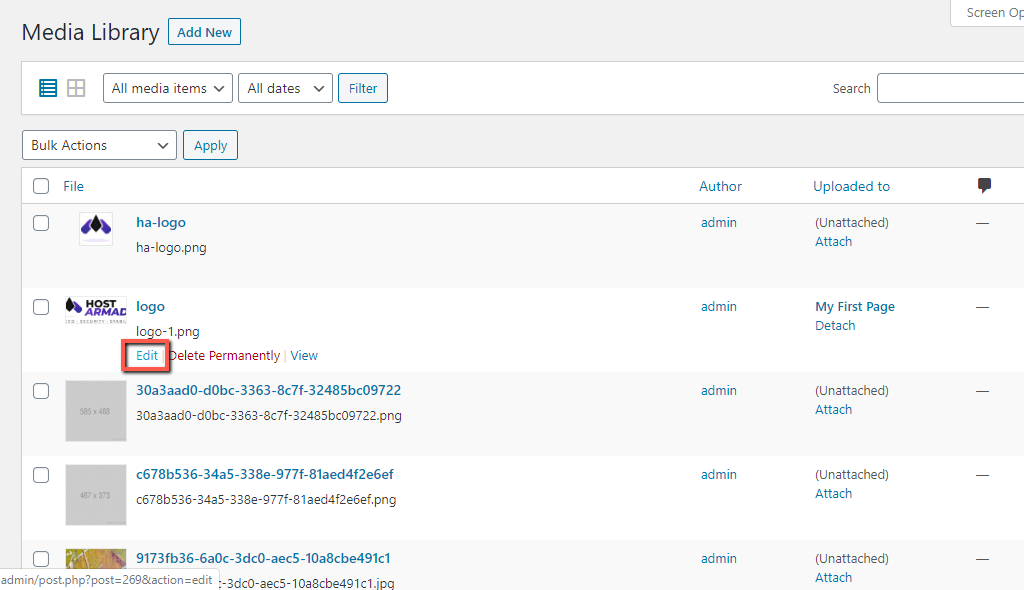Open the All dates dropdown

pyautogui.click(x=285, y=88)
